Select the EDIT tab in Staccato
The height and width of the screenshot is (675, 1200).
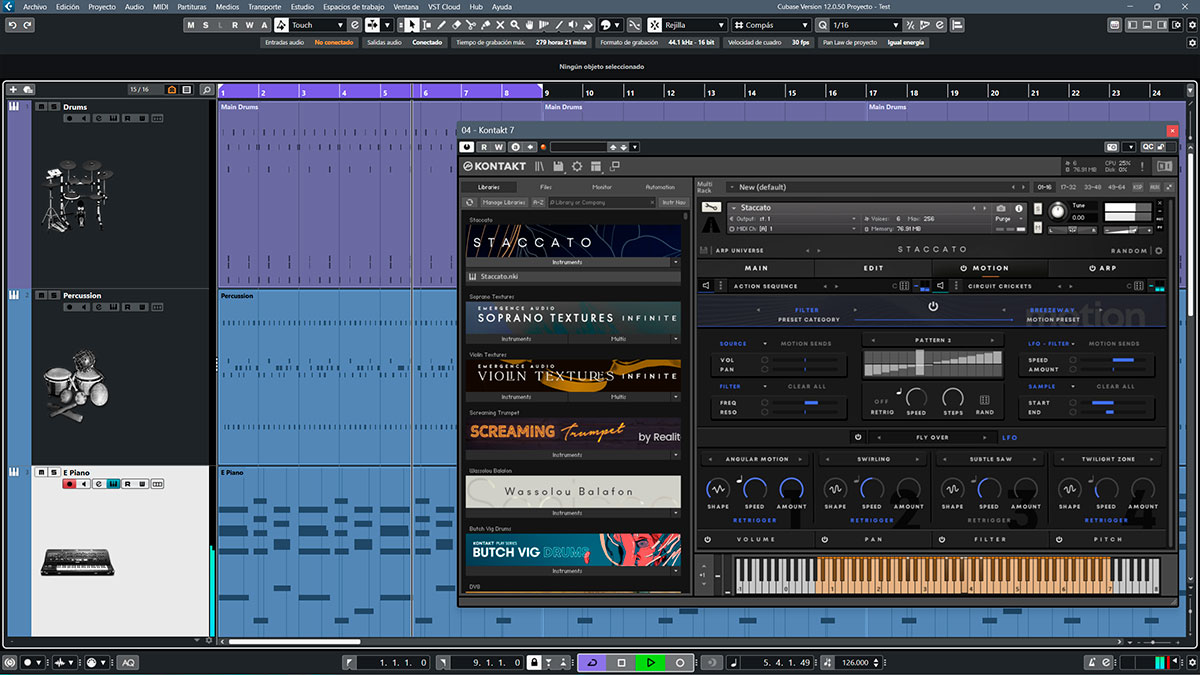873,268
